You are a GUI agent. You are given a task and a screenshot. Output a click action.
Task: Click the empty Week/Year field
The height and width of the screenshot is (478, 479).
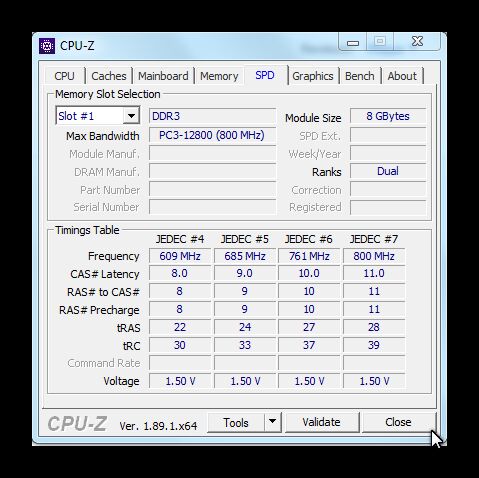(388, 154)
